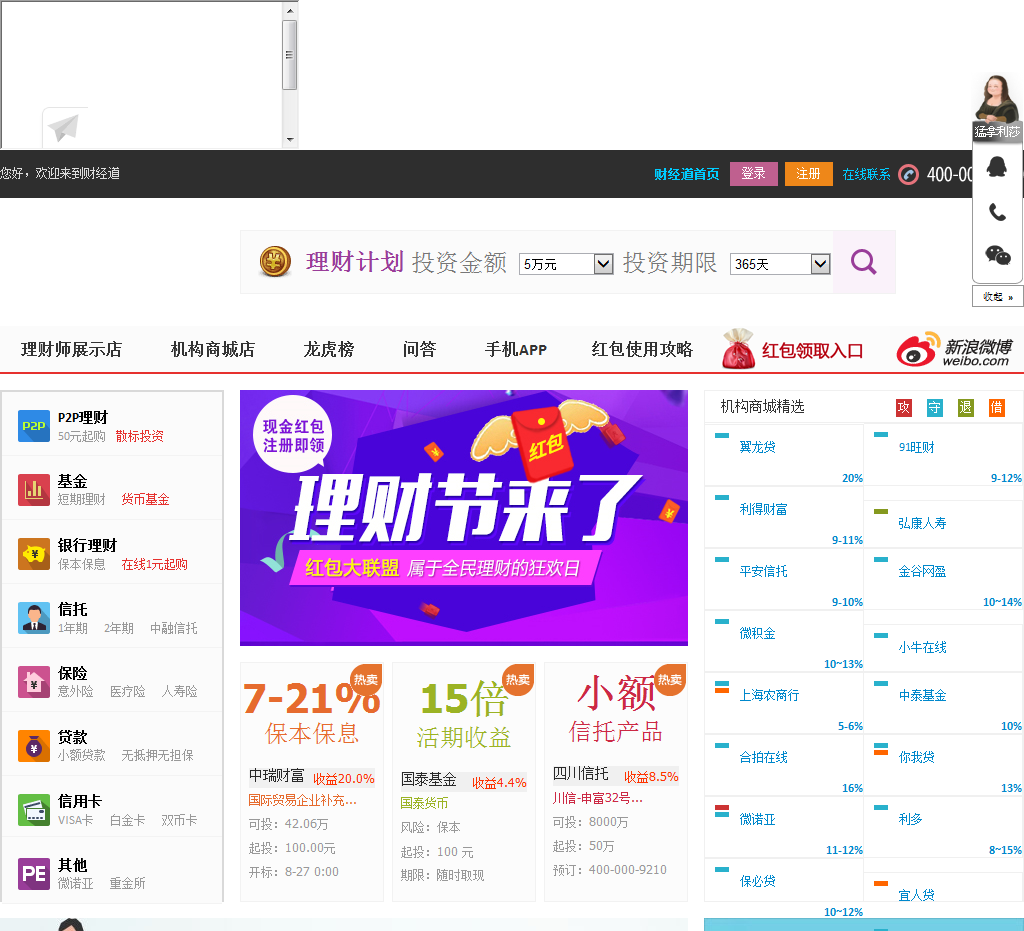Click the gold coin 理财计划 icon
The height and width of the screenshot is (931, 1024).
[275, 262]
